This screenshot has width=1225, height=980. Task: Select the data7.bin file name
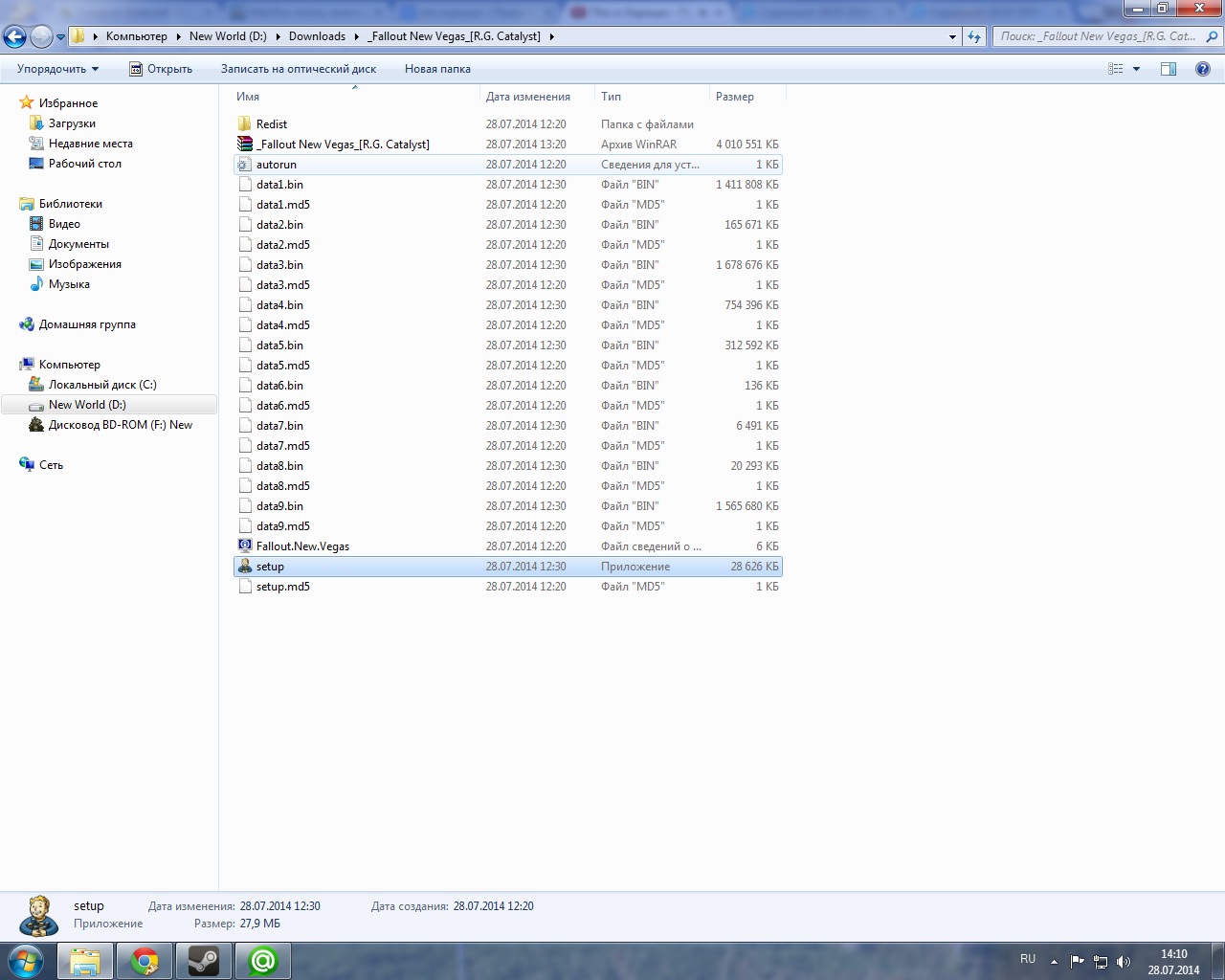(x=279, y=426)
